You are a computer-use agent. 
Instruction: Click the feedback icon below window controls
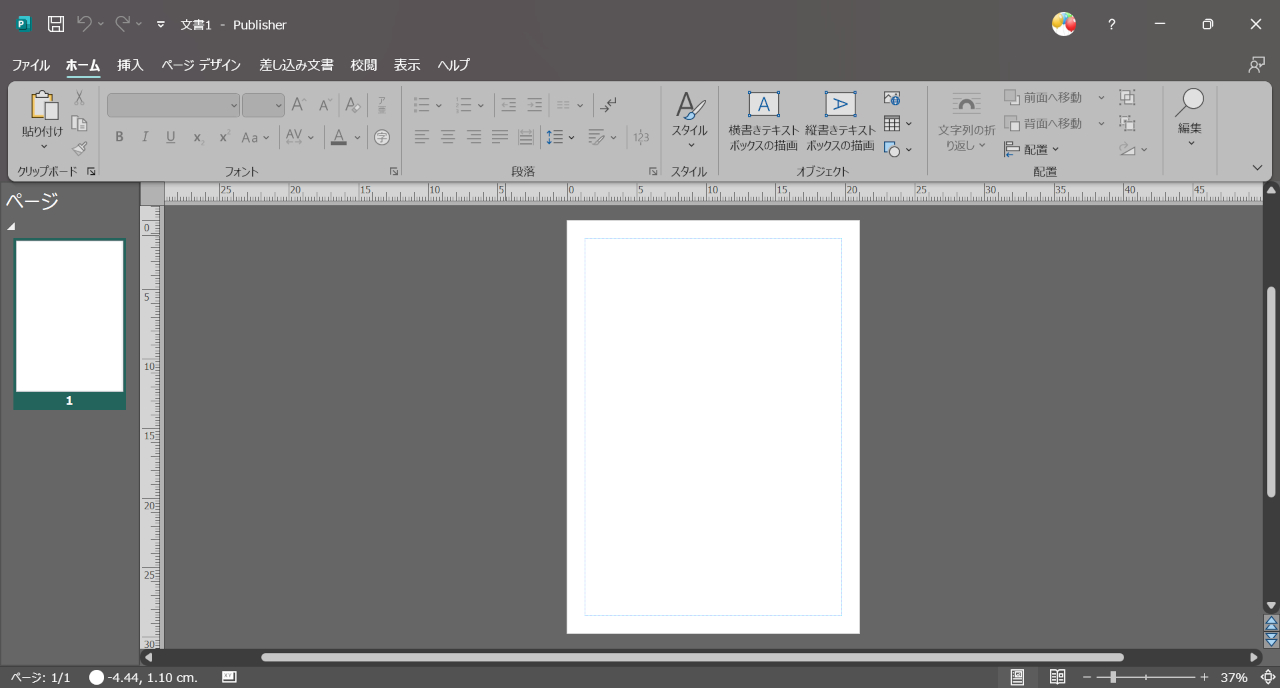point(1257,64)
